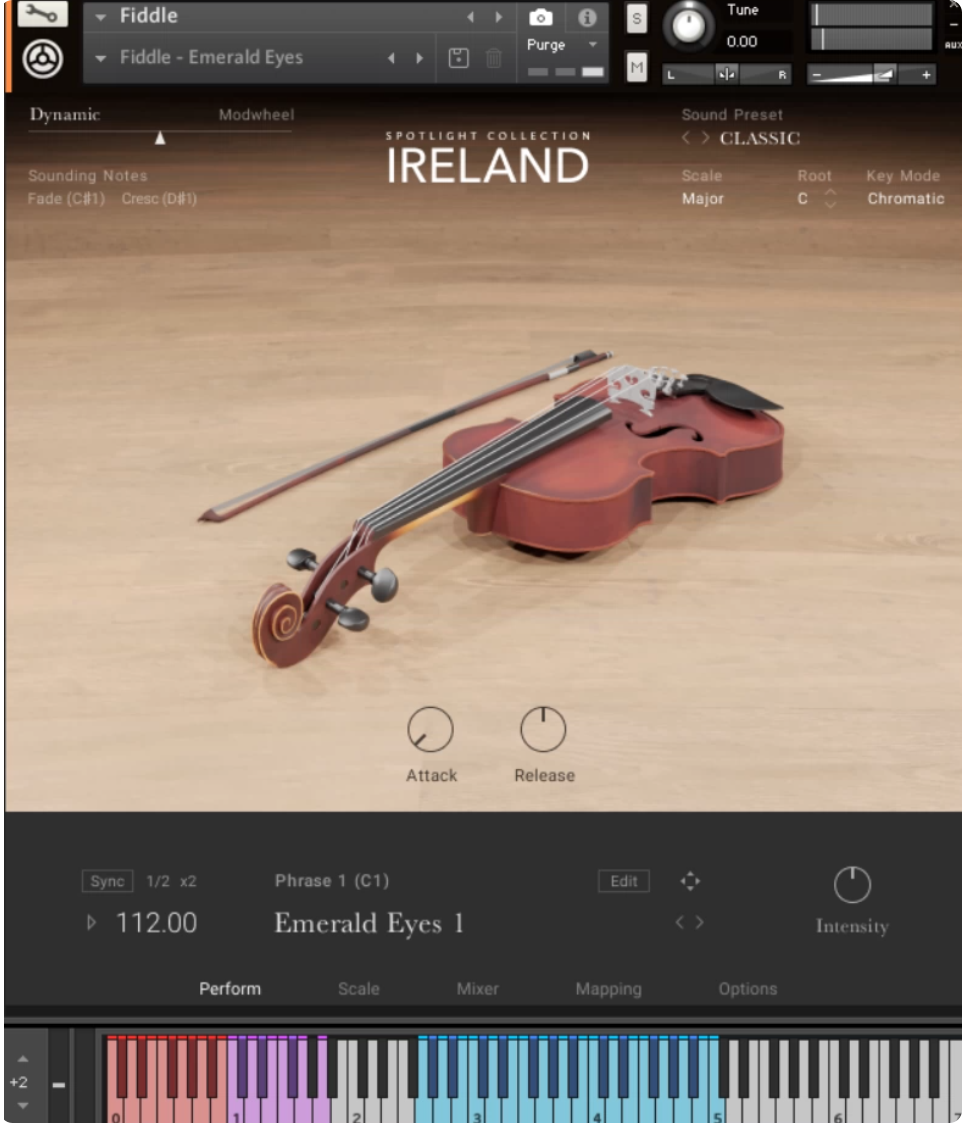962x1123 pixels.
Task: Toggle tempo Sync button
Action: pyautogui.click(x=107, y=881)
